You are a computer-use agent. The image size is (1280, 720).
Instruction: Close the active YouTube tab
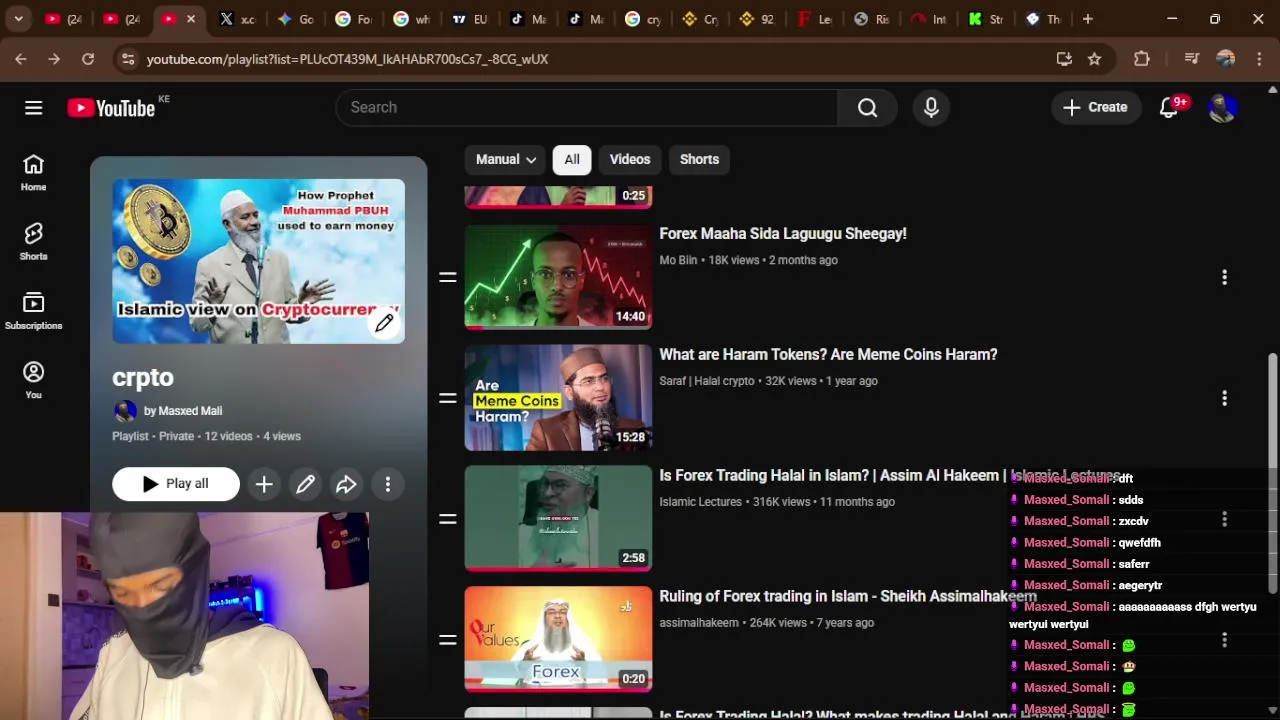coord(191,19)
